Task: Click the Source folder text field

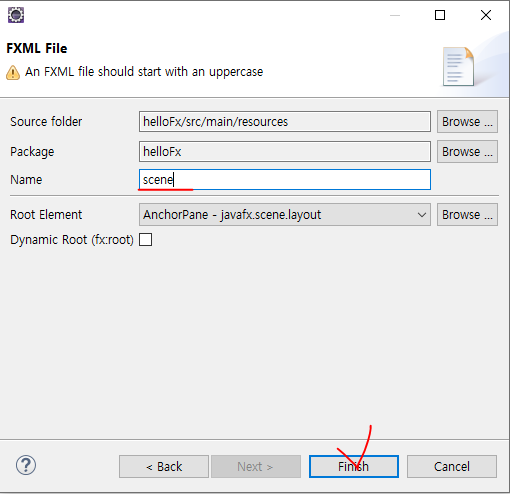Action: (285, 122)
